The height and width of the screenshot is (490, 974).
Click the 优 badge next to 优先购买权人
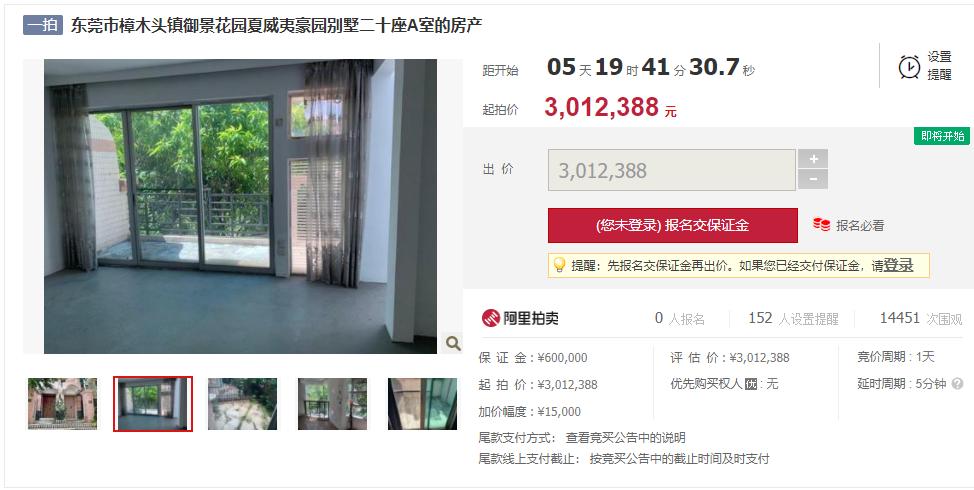pyautogui.click(x=751, y=384)
